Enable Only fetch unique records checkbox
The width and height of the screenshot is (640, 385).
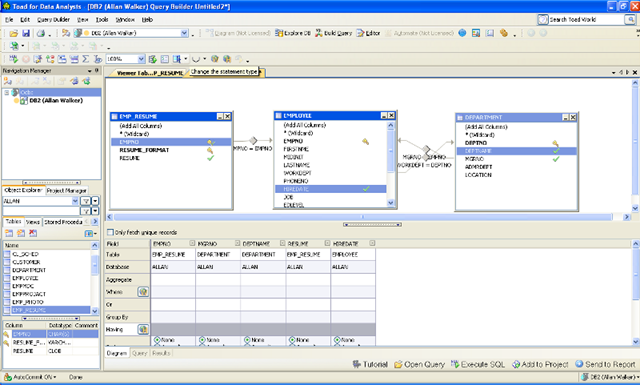click(x=110, y=232)
